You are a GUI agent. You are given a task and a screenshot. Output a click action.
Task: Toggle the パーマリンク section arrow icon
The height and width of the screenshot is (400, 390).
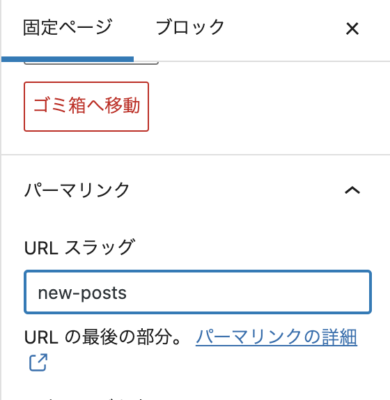[352, 190]
